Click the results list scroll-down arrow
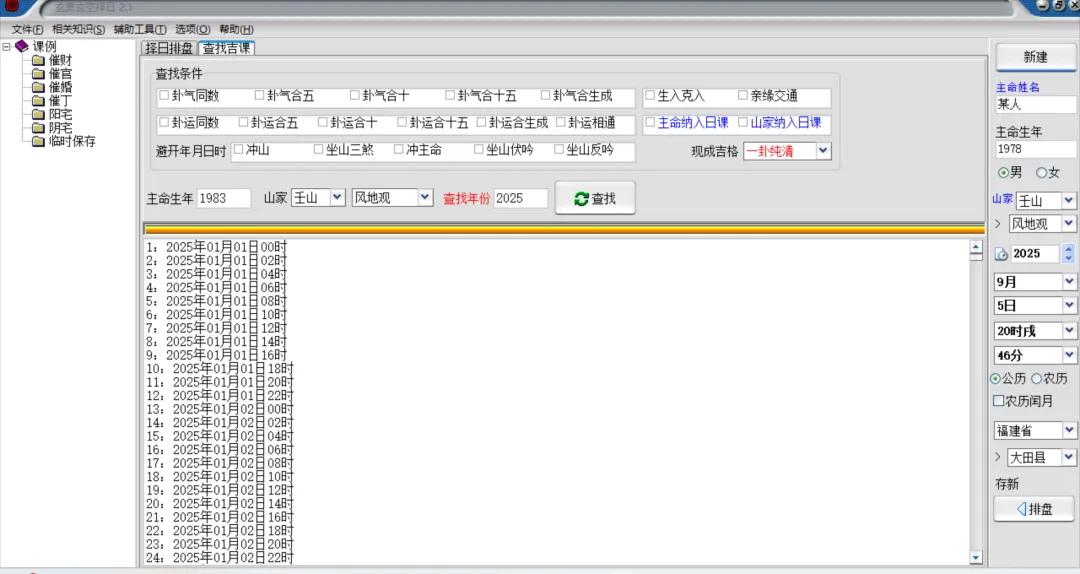The height and width of the screenshot is (574, 1080). (x=976, y=557)
